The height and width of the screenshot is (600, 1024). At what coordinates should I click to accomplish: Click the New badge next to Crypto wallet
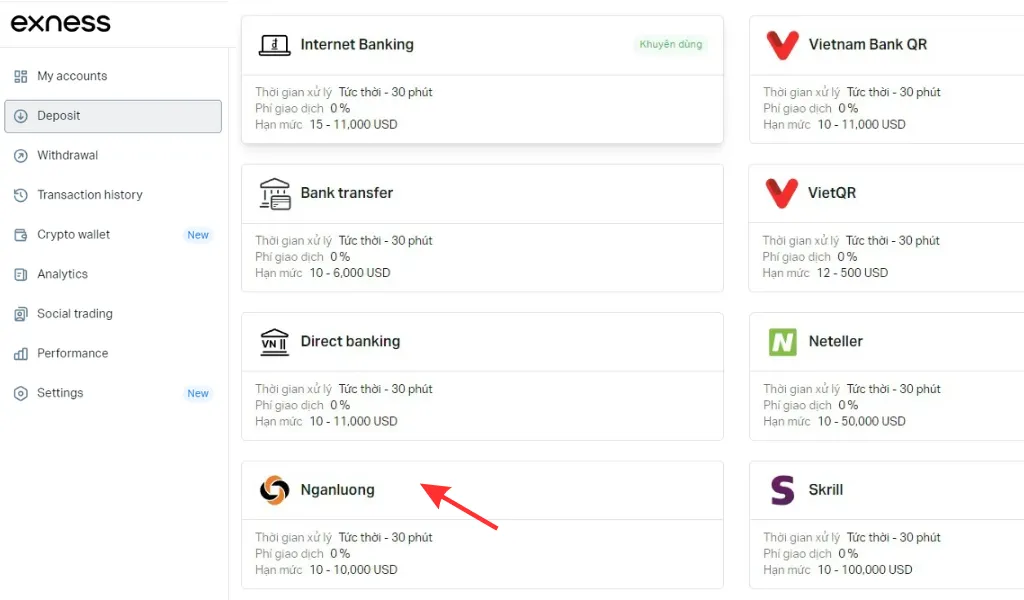tap(198, 235)
